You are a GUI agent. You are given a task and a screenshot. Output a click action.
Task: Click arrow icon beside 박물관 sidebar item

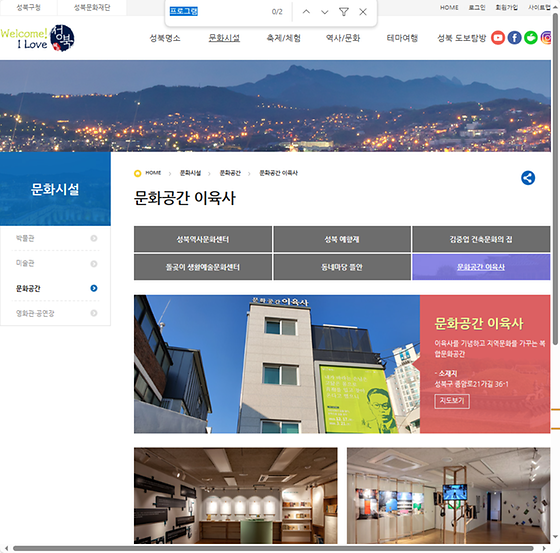tap(94, 238)
